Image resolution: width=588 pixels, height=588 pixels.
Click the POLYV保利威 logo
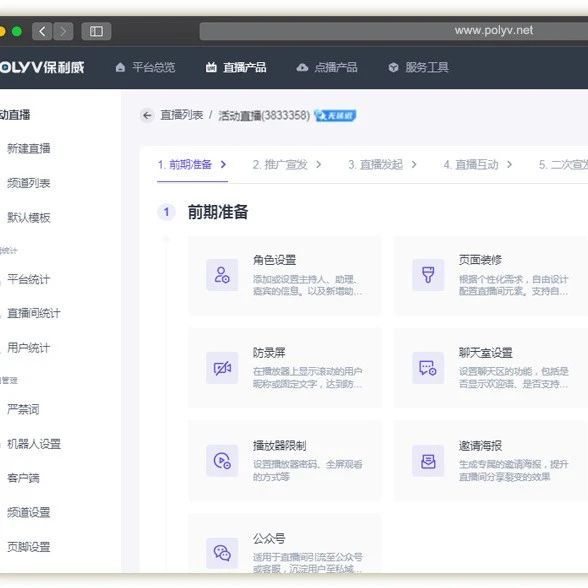tap(42, 68)
